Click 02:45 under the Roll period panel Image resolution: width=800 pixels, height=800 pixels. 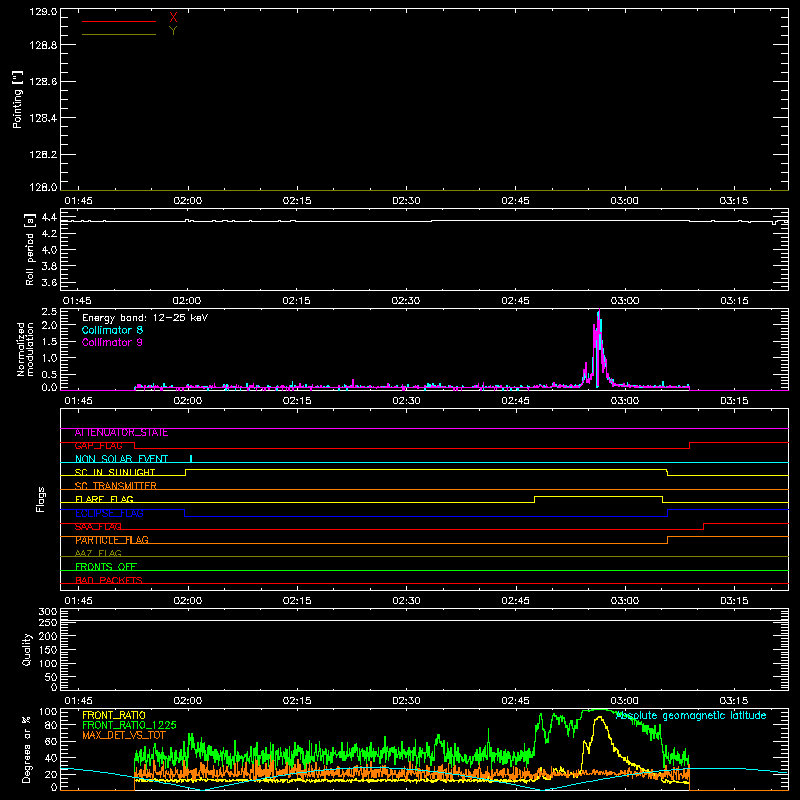click(x=515, y=301)
